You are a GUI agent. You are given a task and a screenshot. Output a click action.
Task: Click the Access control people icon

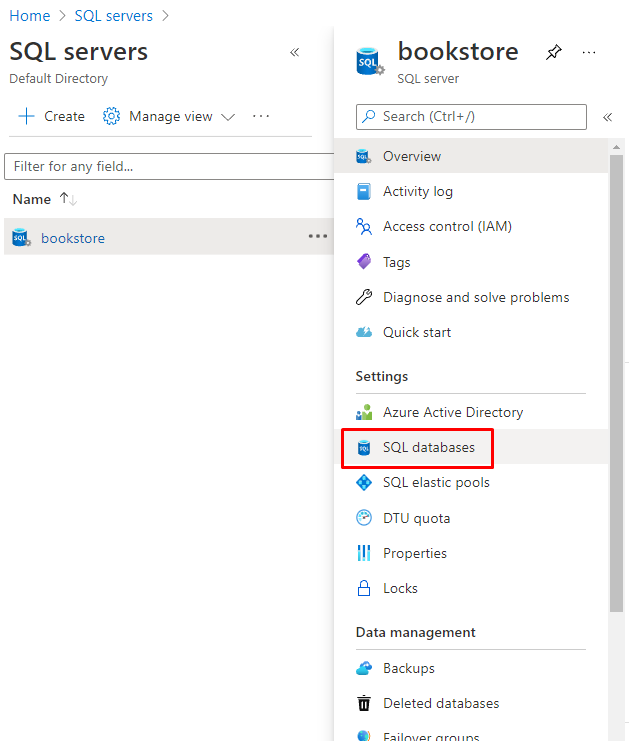click(363, 226)
